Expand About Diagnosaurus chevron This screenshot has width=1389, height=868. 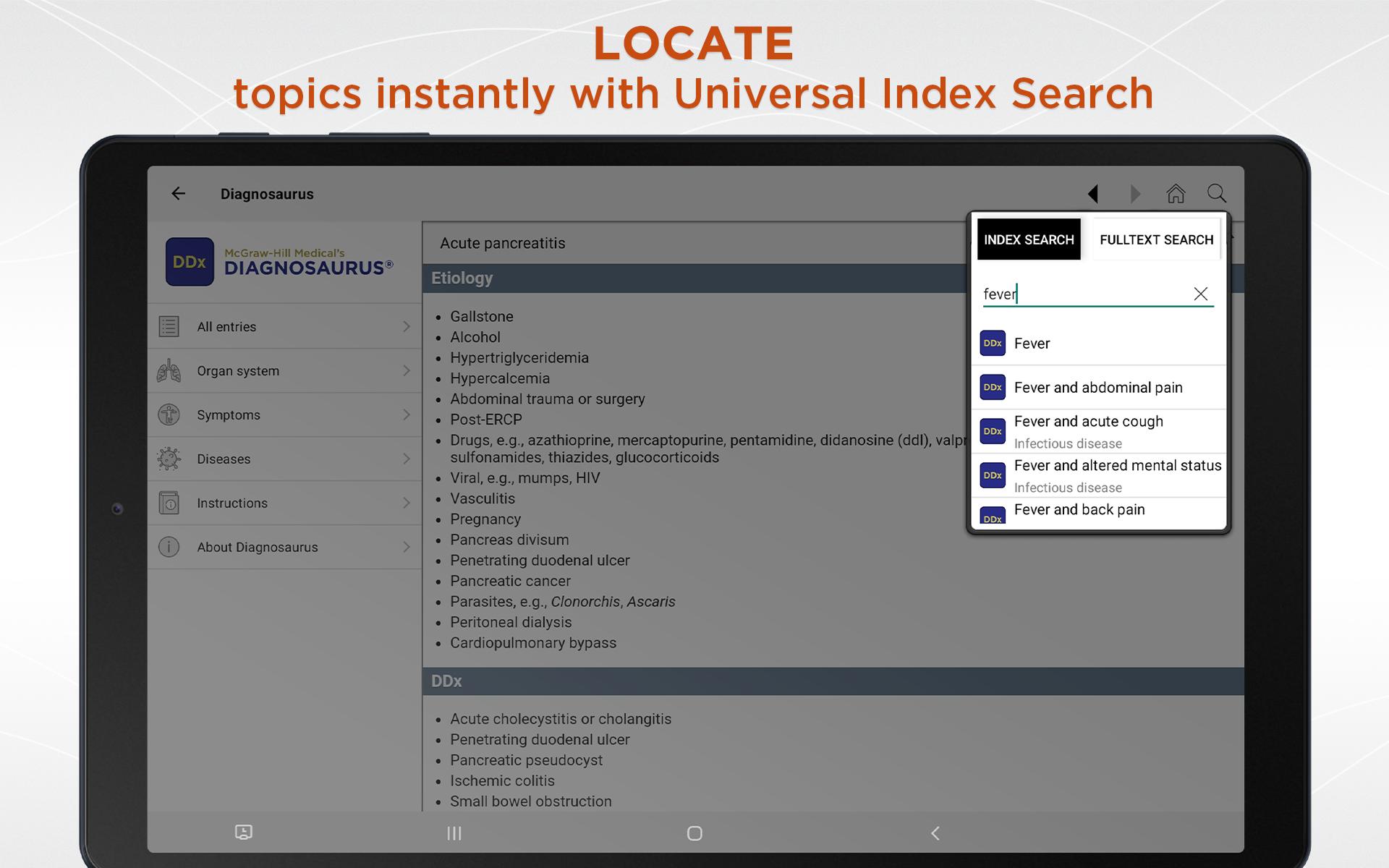tap(406, 547)
